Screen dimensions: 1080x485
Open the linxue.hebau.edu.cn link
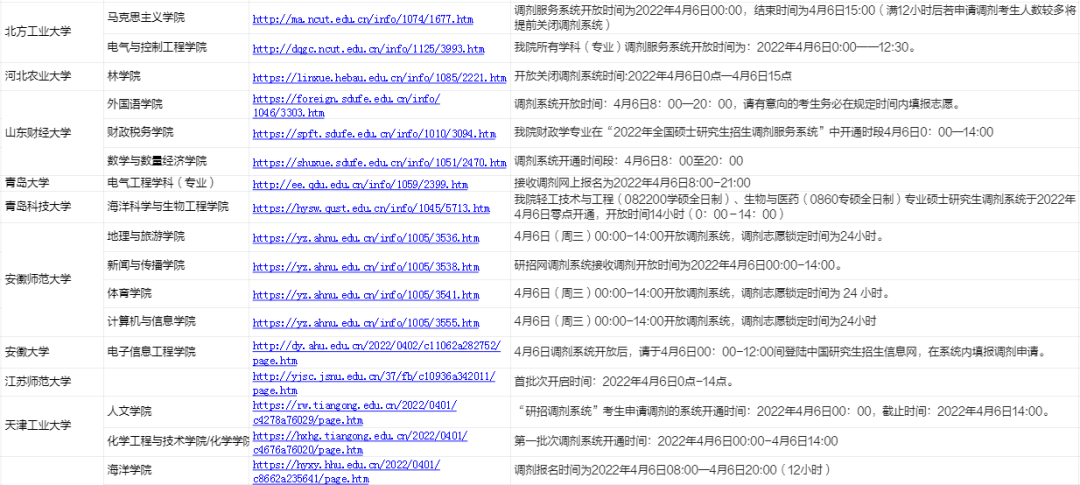click(x=380, y=78)
